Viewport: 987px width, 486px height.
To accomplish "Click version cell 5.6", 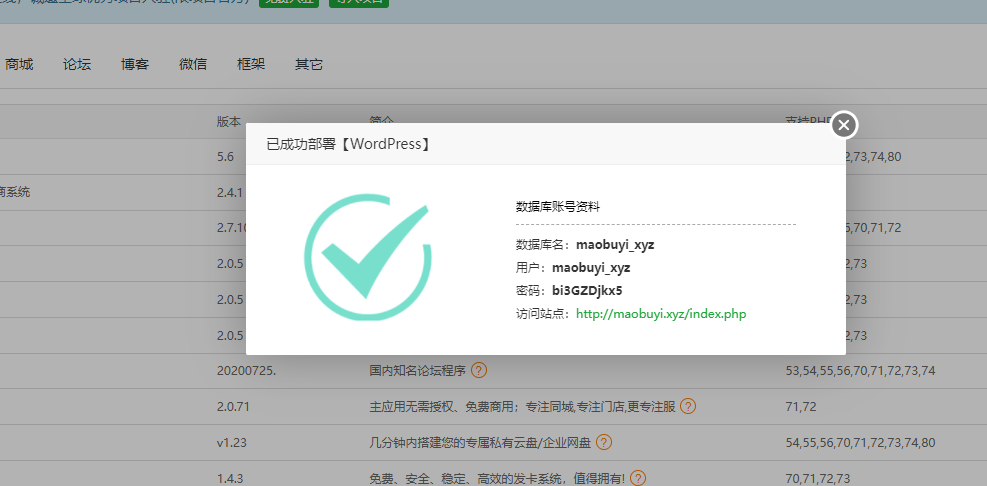I will point(225,156).
